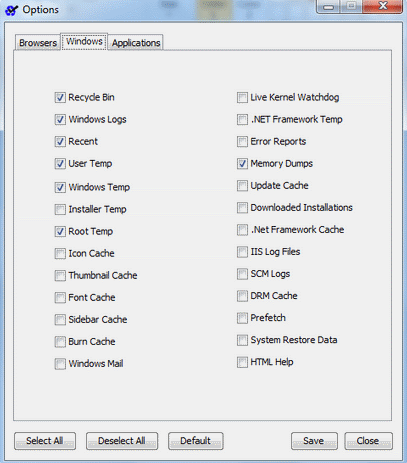Tick the .Net Framework Cache checkbox
This screenshot has width=407, height=463.
coord(242,230)
